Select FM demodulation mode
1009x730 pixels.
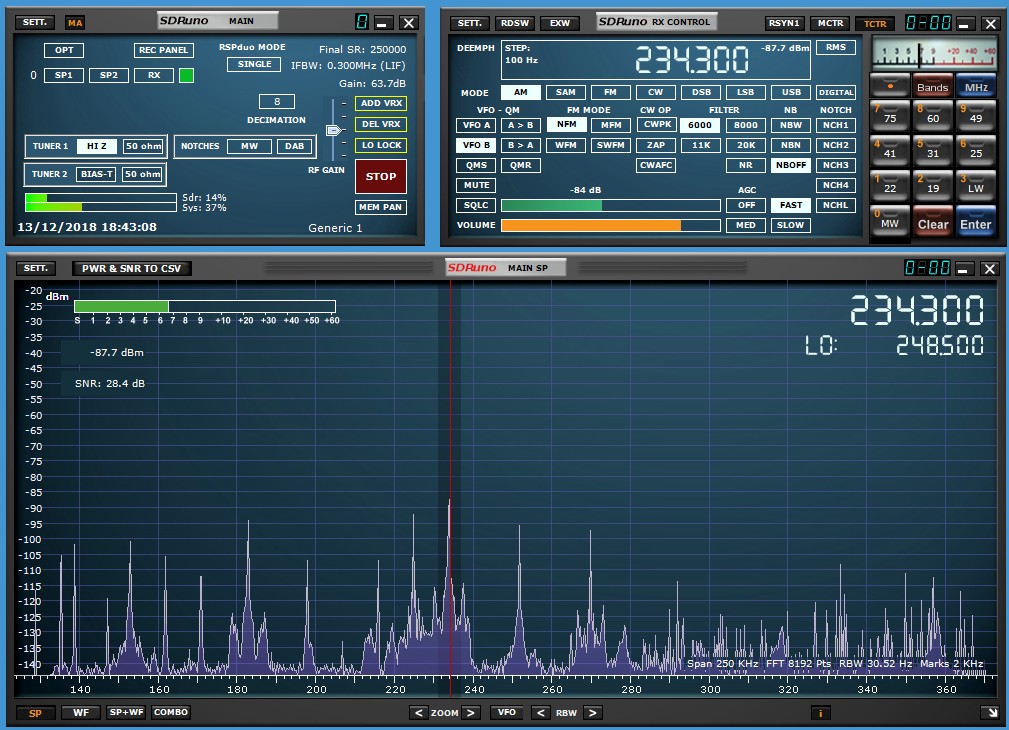click(x=610, y=92)
